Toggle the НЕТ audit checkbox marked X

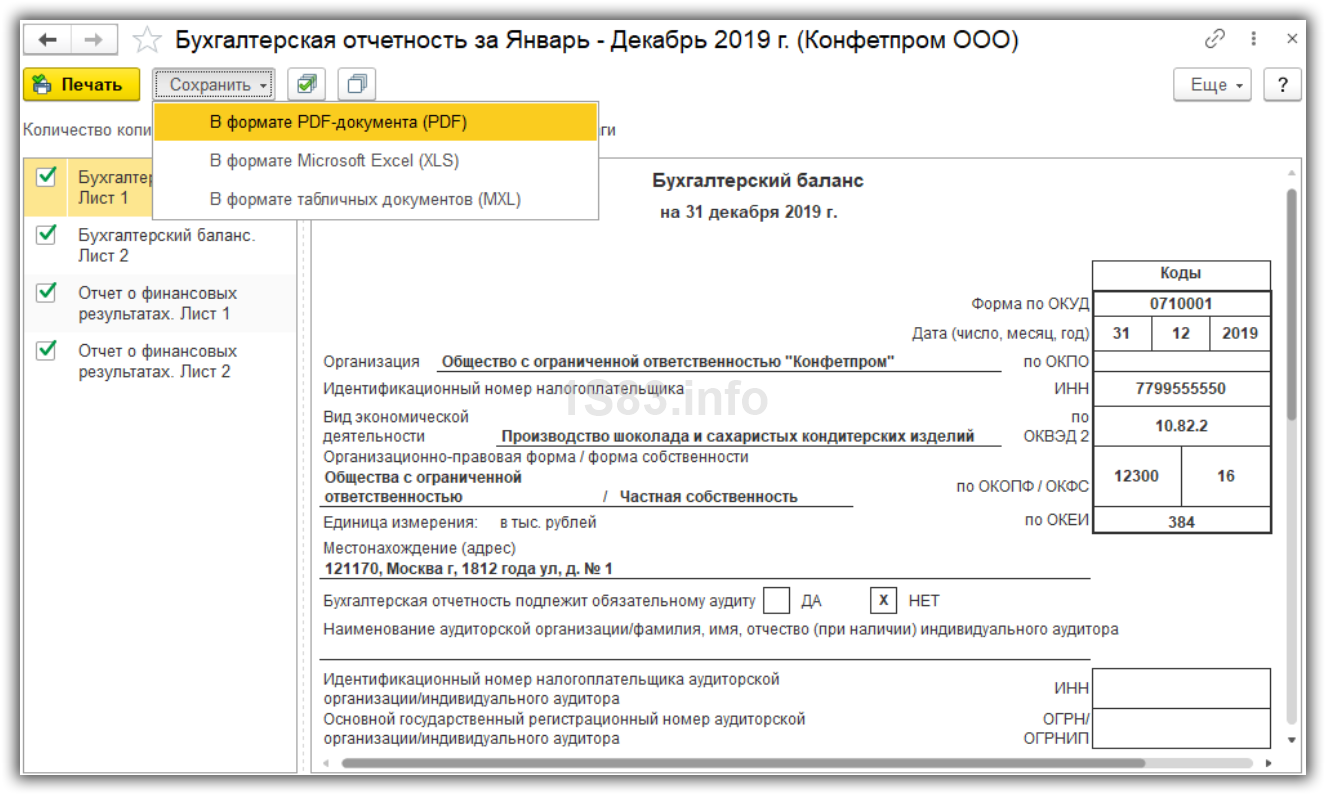click(883, 601)
